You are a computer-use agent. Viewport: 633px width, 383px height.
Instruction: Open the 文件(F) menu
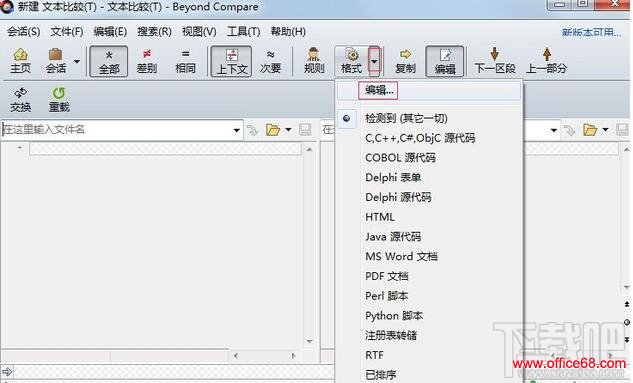(x=67, y=31)
